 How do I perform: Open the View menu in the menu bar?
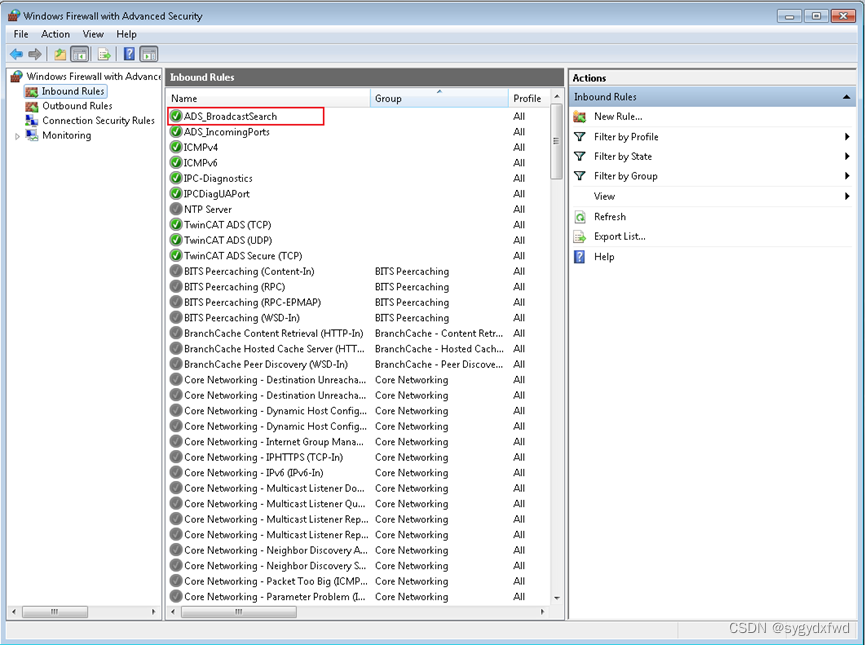pyautogui.click(x=93, y=34)
